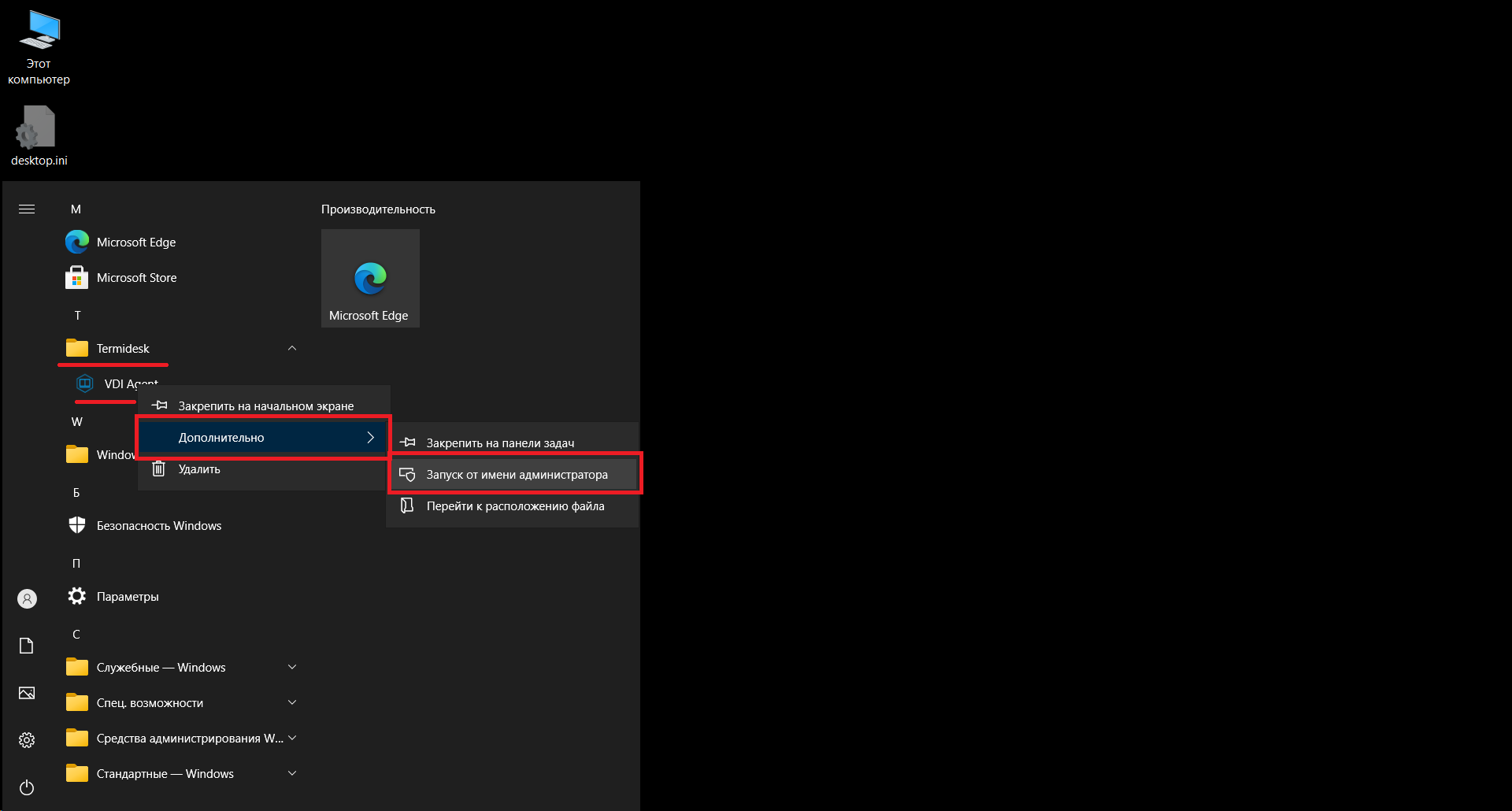Click the Спец. возможности folder icon
The height and width of the screenshot is (811, 1512).
coord(77,702)
